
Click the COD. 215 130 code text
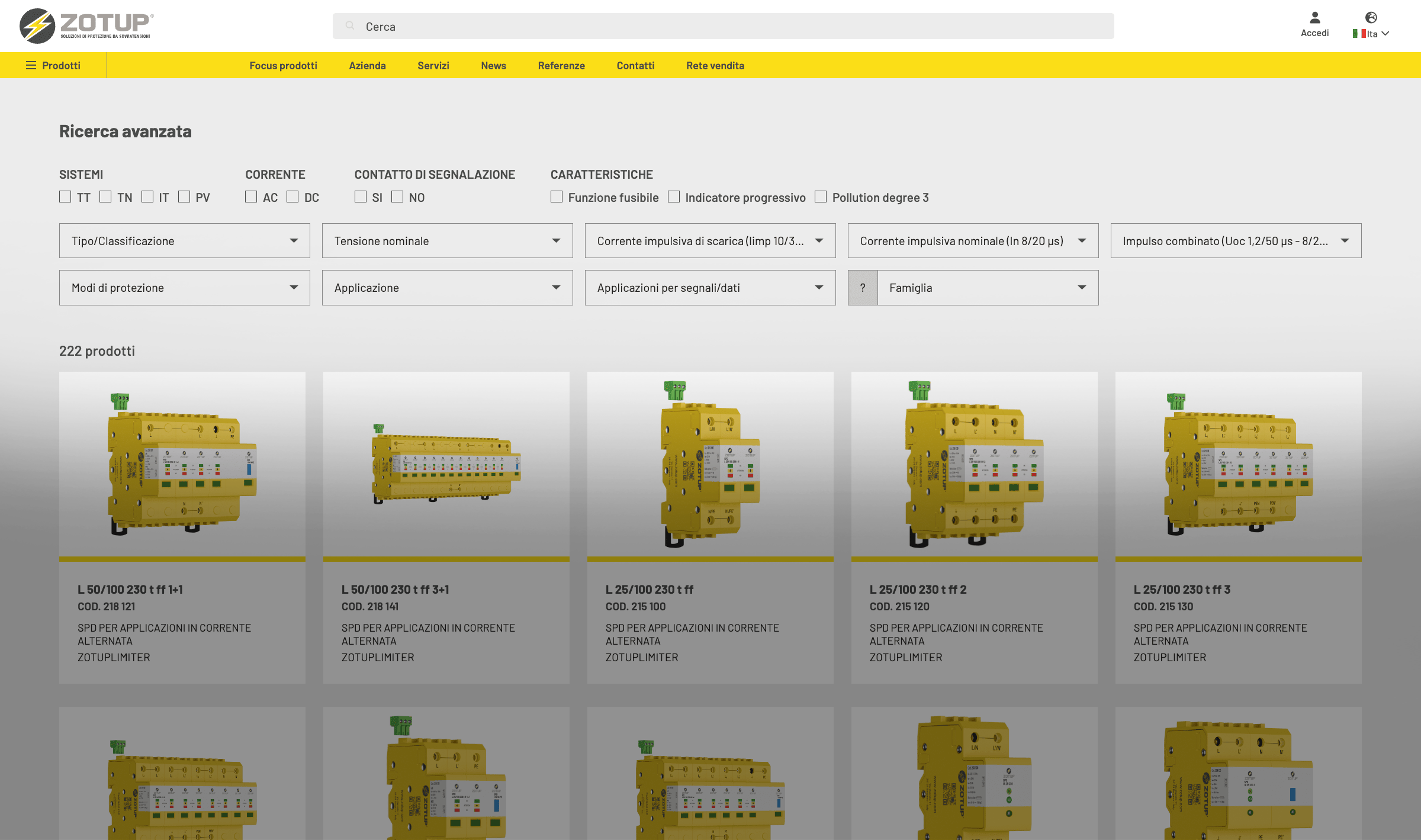coord(1163,607)
